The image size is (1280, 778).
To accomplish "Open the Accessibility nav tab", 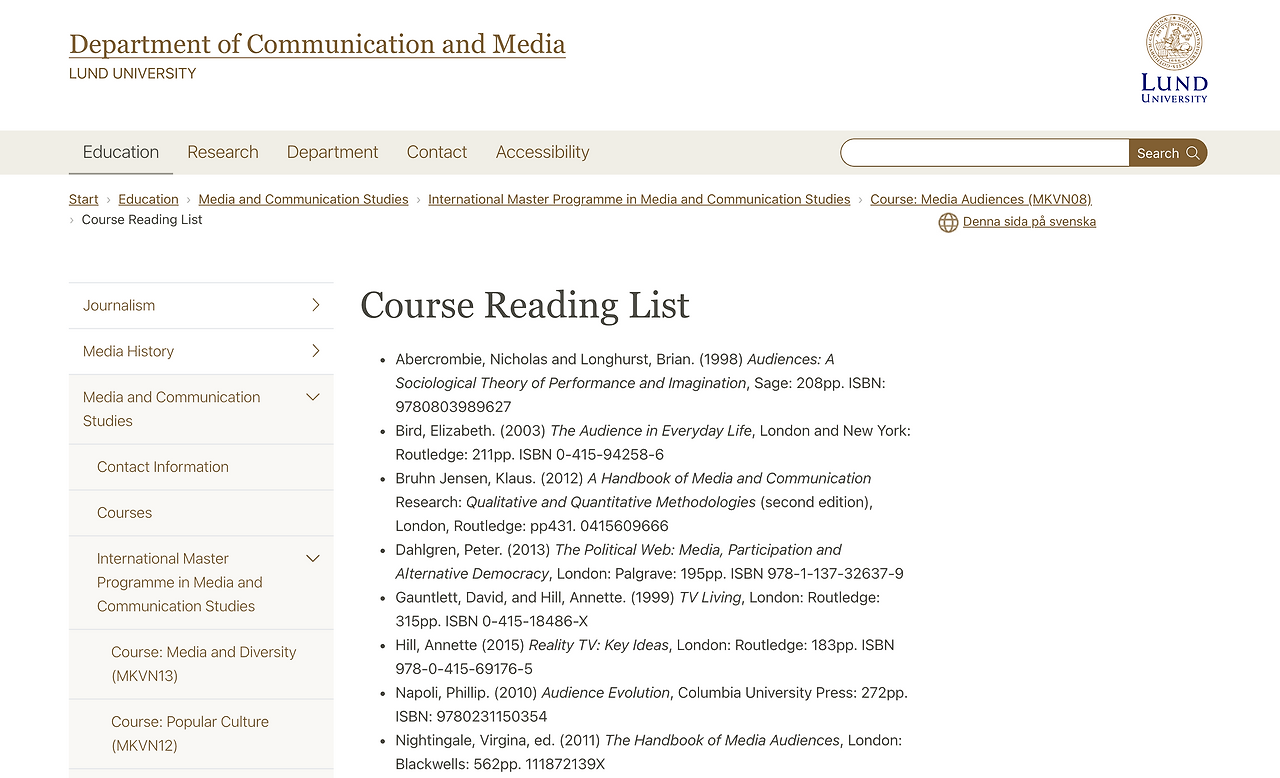I will (x=543, y=152).
